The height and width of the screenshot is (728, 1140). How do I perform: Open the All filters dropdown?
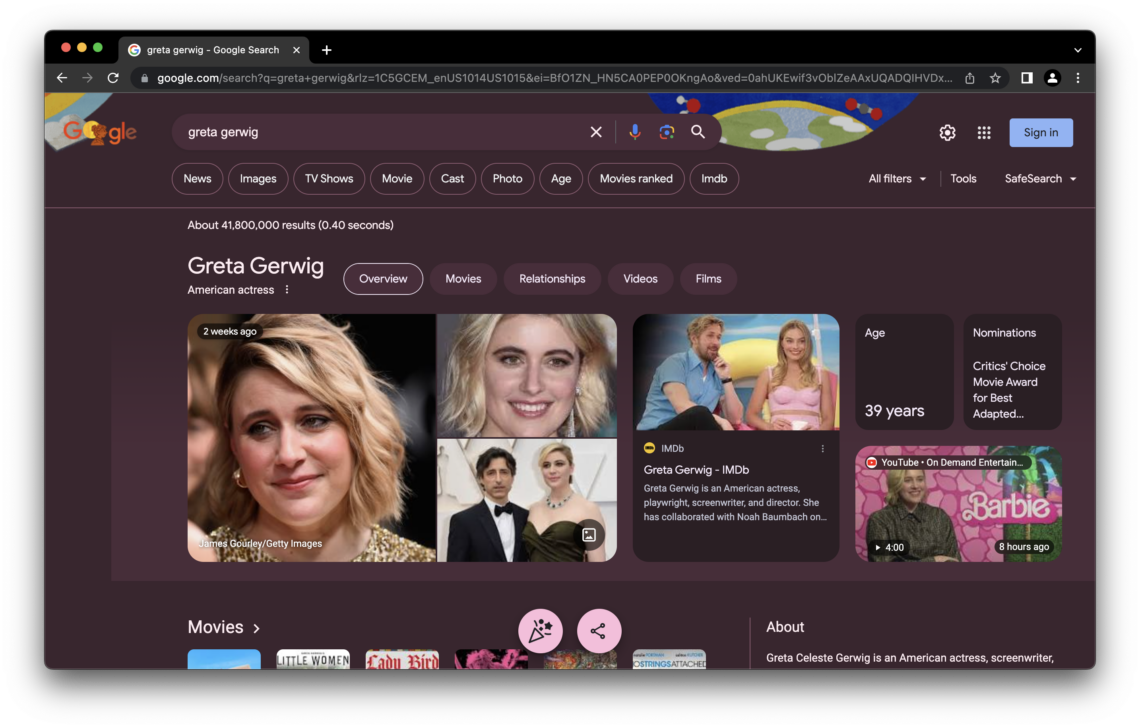tap(897, 179)
